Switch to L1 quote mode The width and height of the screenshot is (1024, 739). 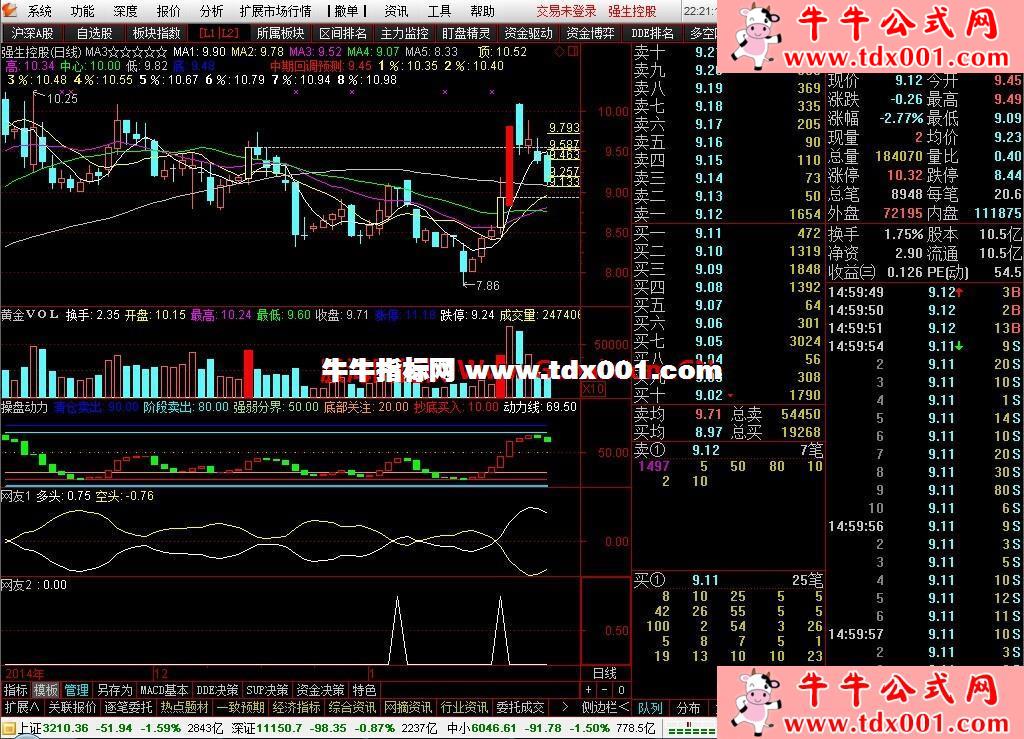point(208,33)
